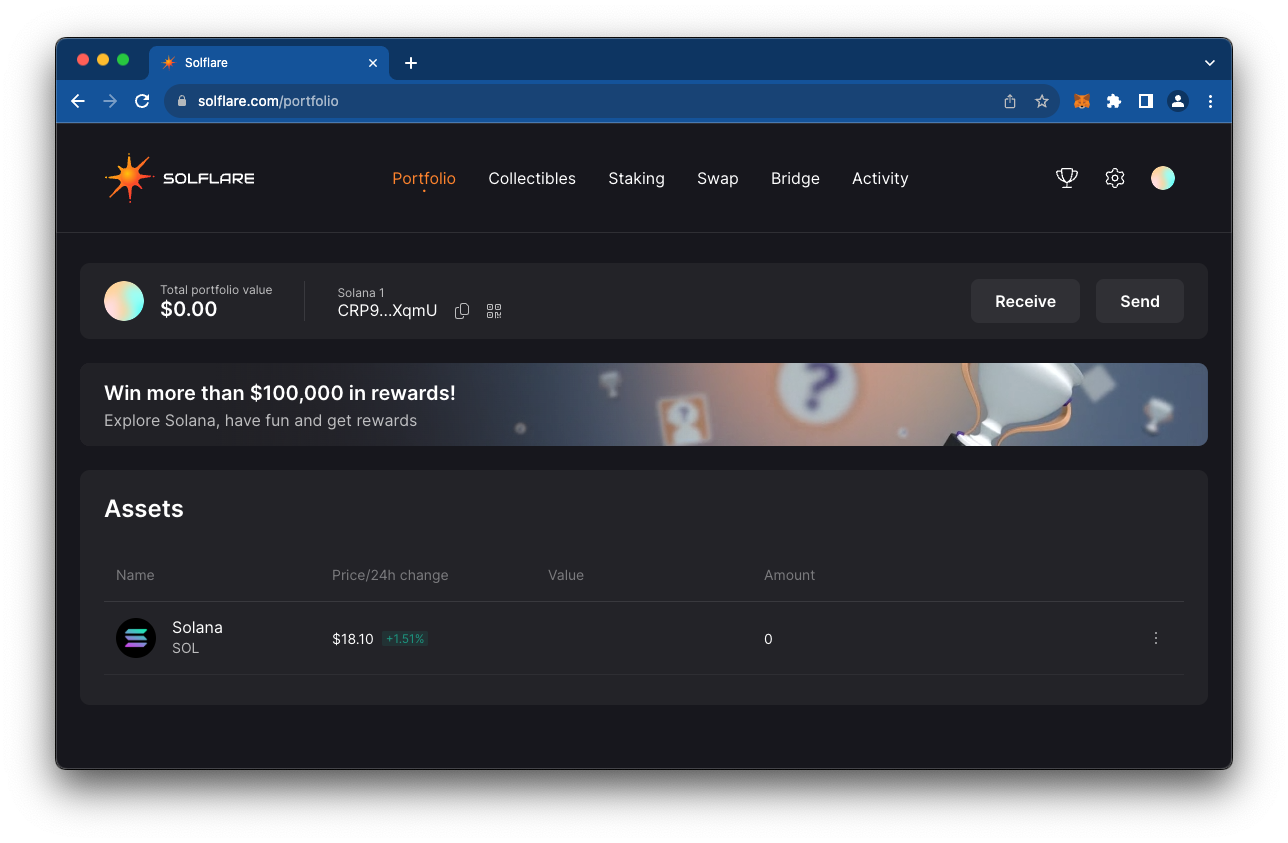Reload the Solflare page
This screenshot has width=1288, height=843.
(141, 101)
